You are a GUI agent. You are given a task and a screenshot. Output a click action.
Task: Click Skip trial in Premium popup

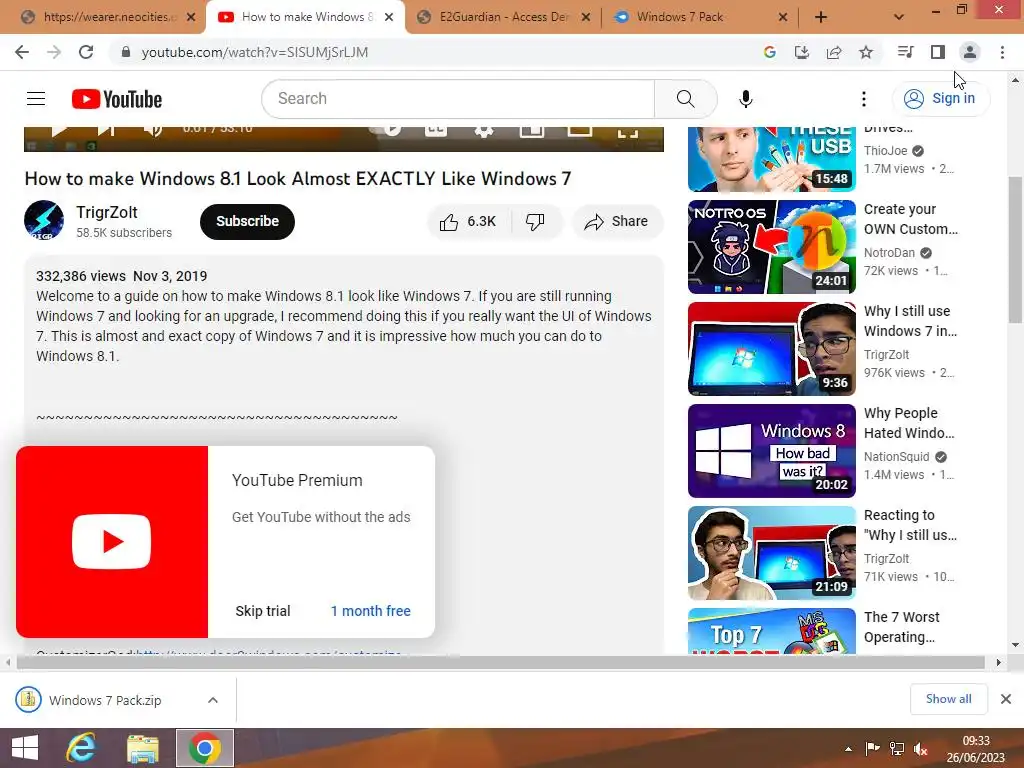coord(263,611)
